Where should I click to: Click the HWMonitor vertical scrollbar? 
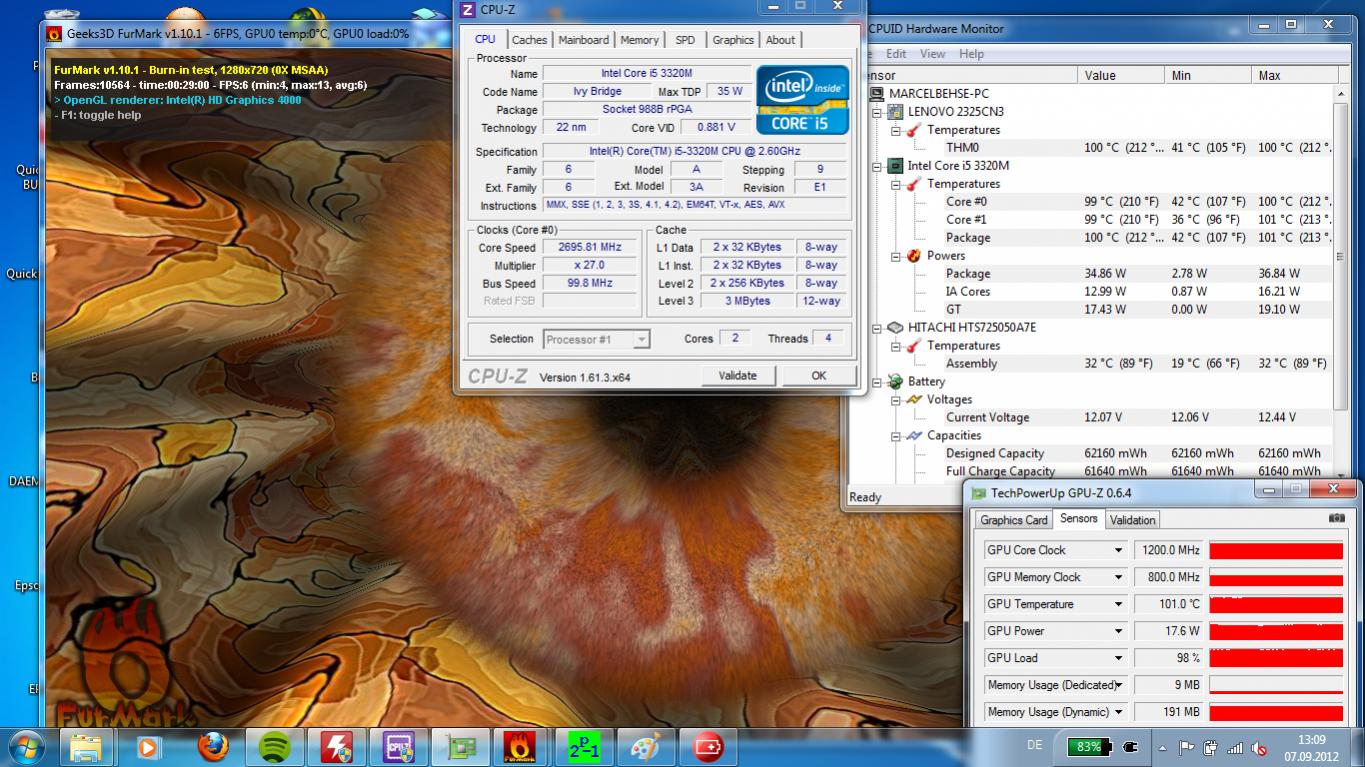tap(1340, 283)
